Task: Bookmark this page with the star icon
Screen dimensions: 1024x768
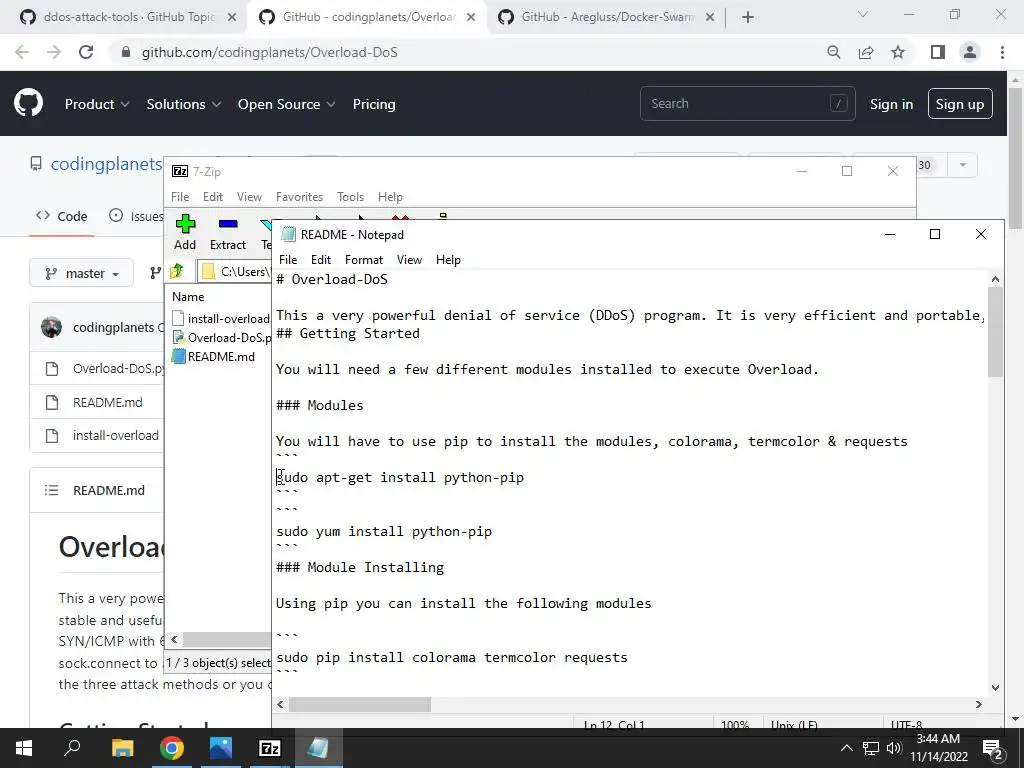Action: click(898, 52)
